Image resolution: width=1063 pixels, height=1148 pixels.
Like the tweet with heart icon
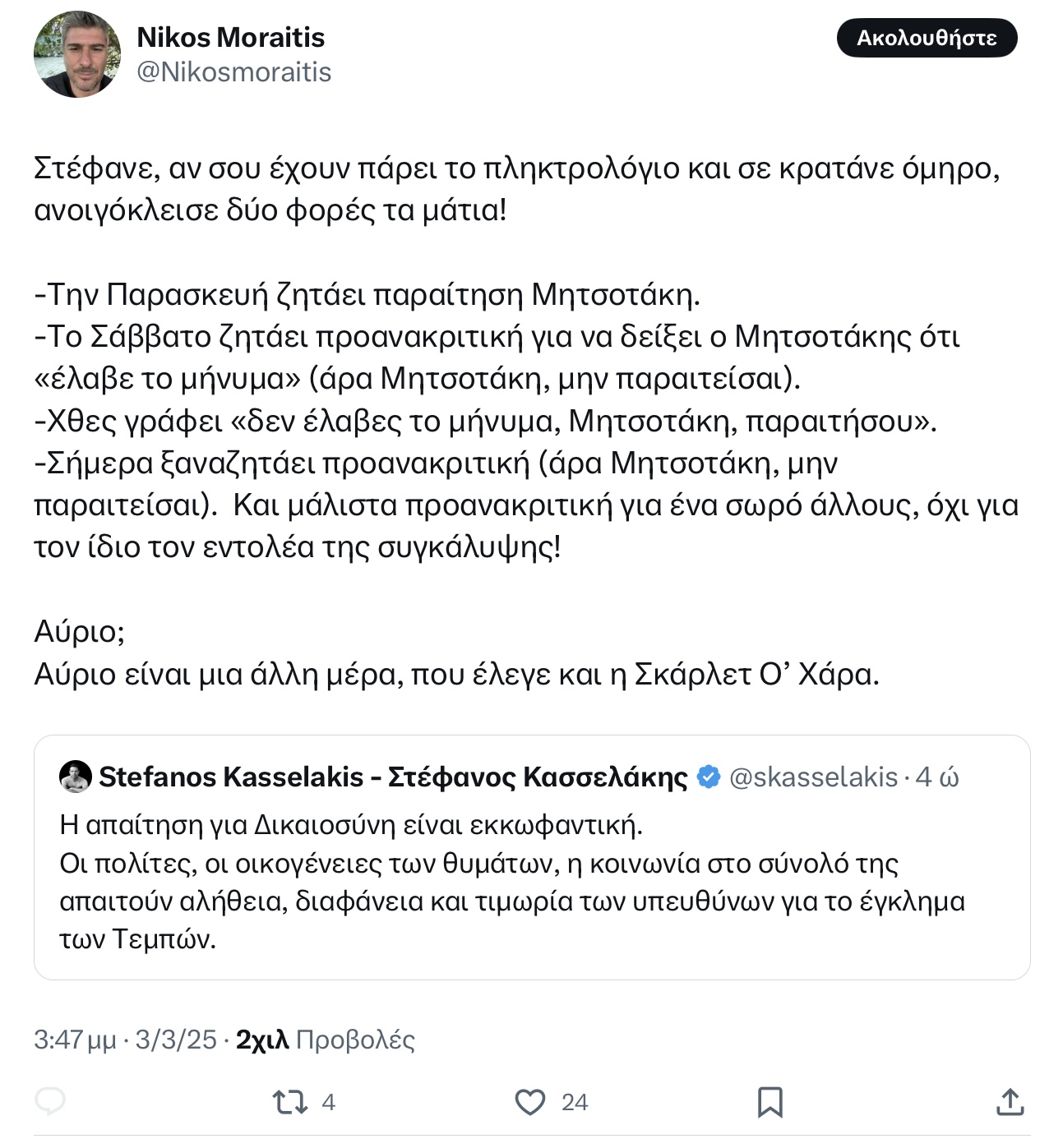(530, 1101)
